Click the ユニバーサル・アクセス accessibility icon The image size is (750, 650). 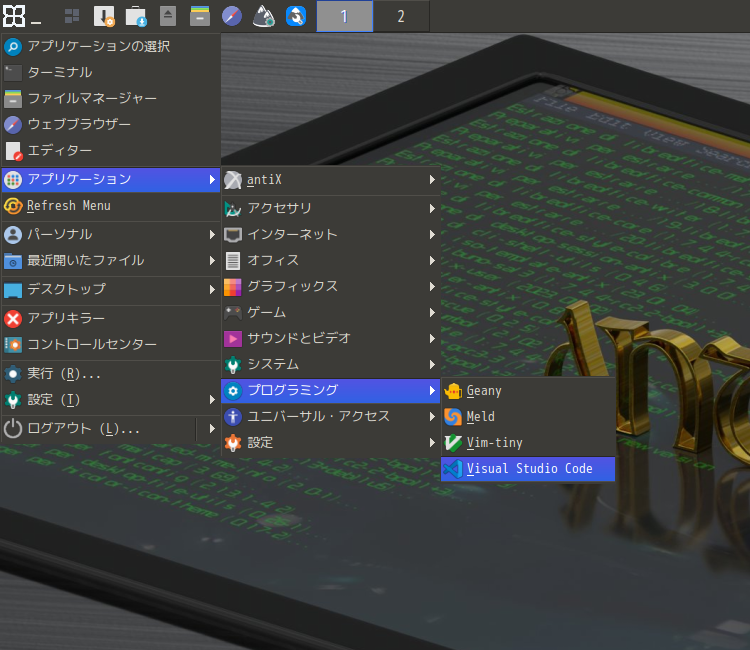233,417
